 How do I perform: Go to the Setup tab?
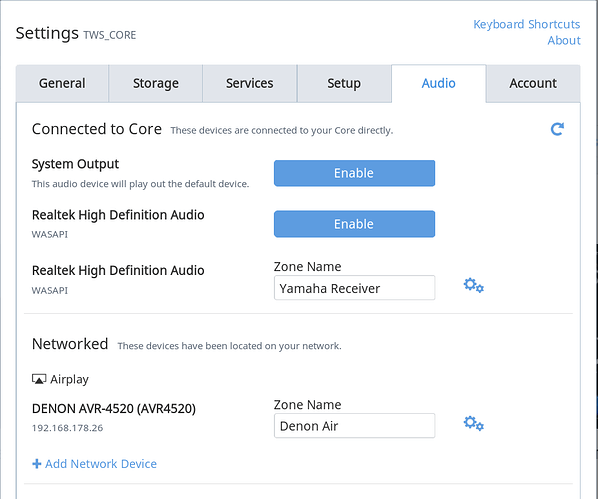[344, 84]
